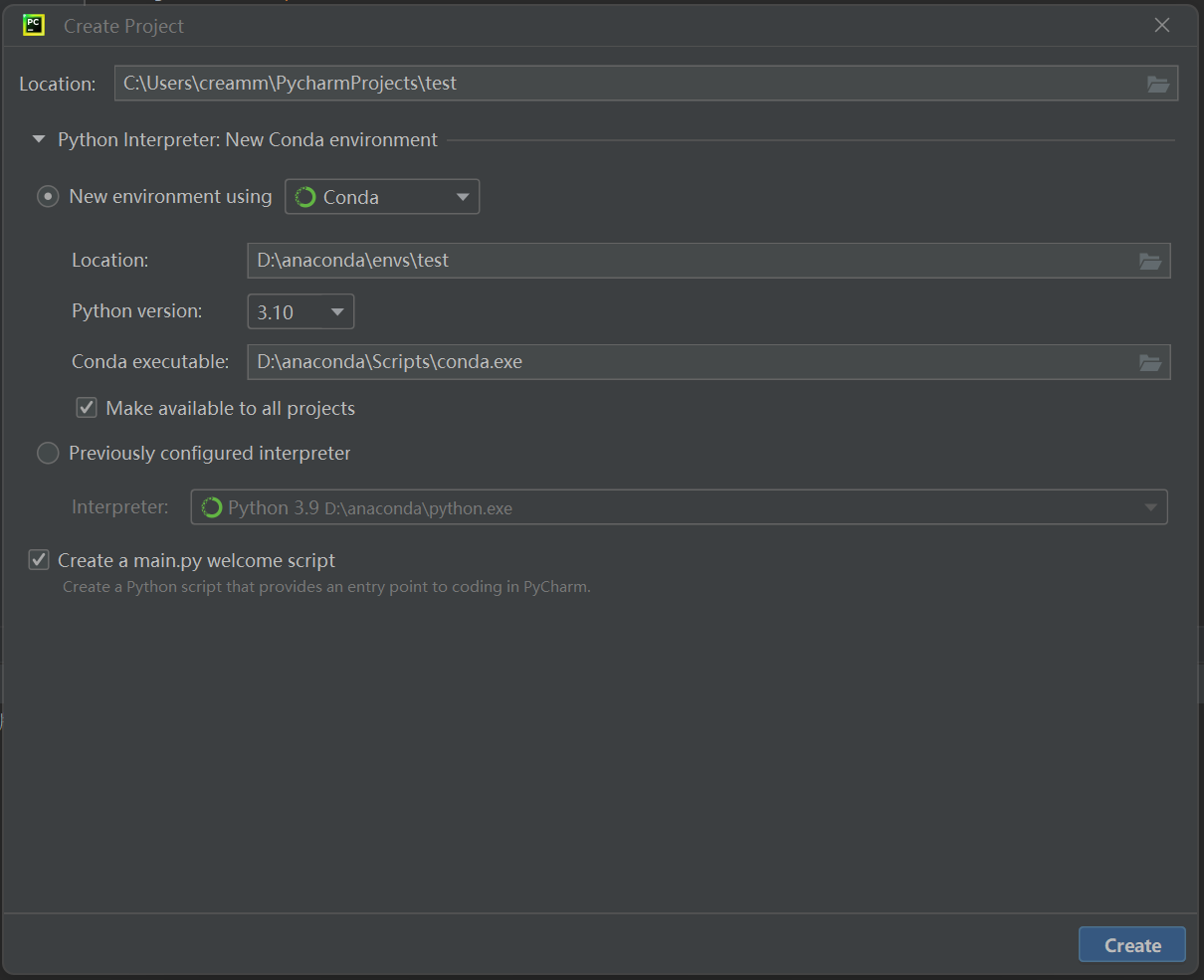Collapse the Python Interpreter section

tap(39, 140)
